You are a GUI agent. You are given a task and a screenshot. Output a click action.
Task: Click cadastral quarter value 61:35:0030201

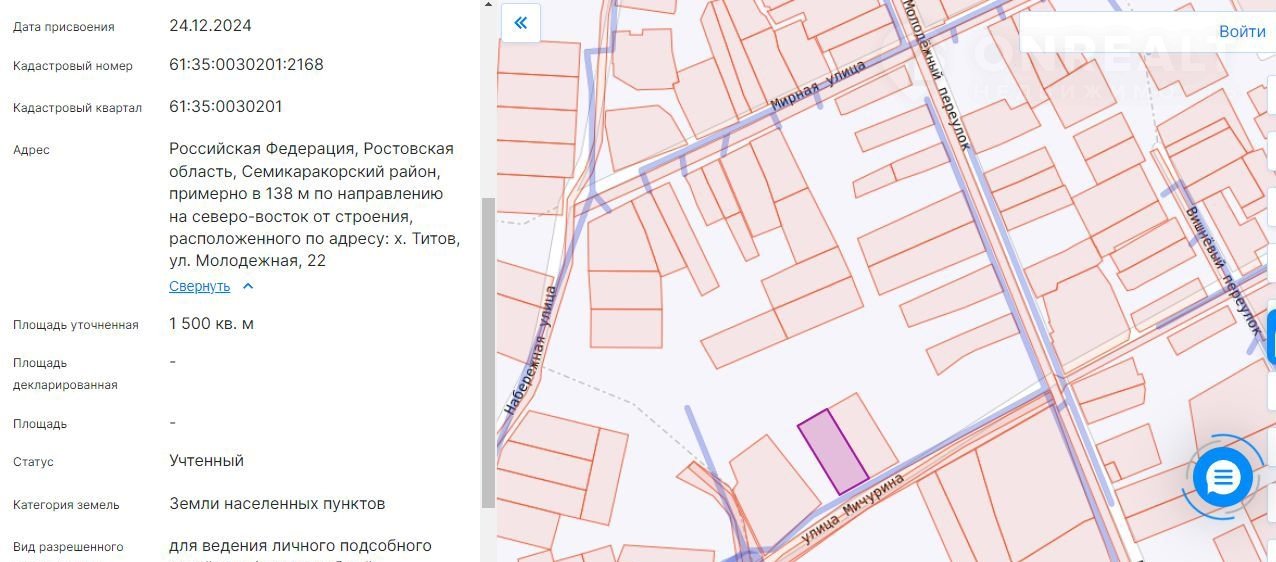225,107
